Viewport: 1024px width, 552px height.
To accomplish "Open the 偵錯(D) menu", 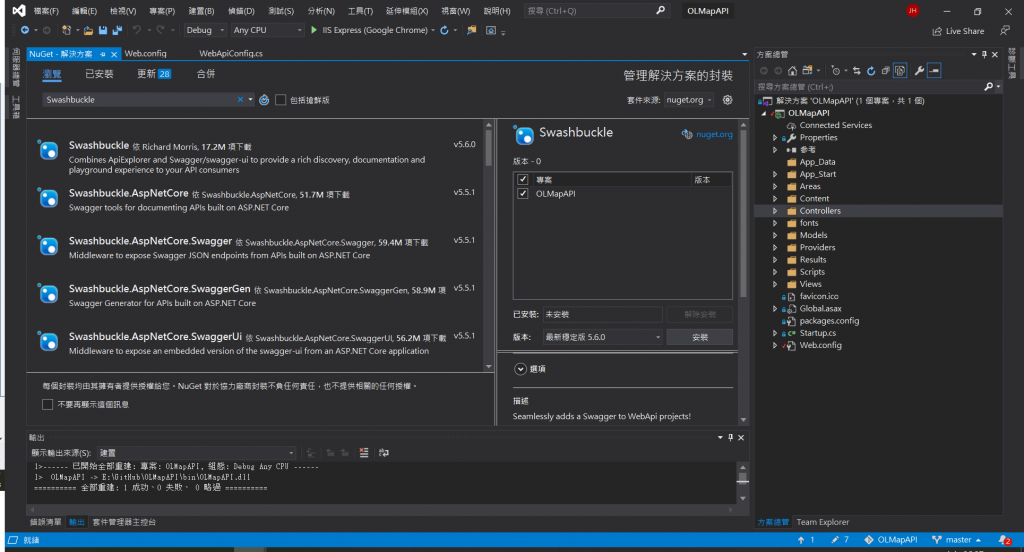I will pos(241,11).
